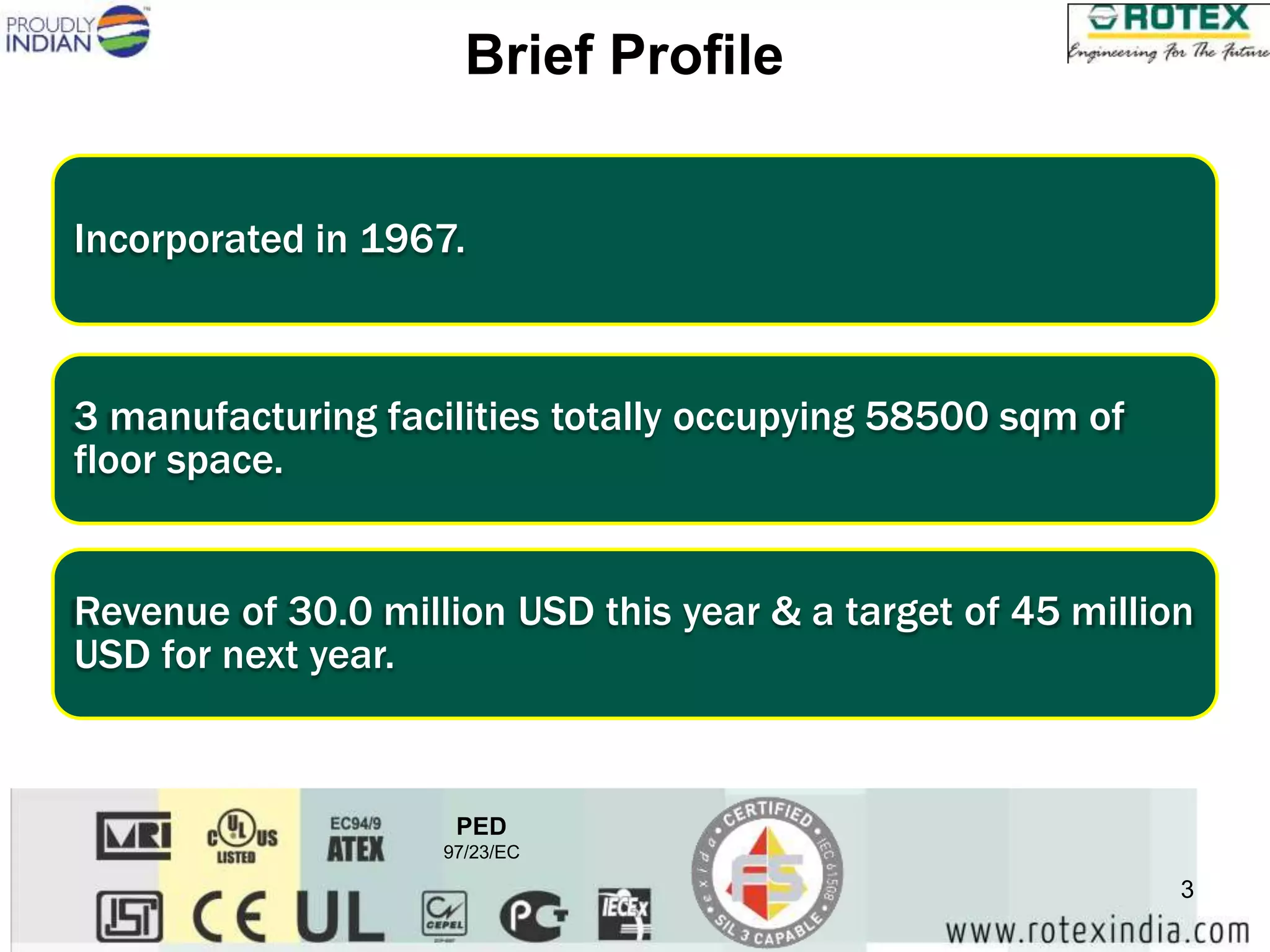The image size is (1270, 952).
Task: Click the large UL logo
Action: tap(340, 917)
